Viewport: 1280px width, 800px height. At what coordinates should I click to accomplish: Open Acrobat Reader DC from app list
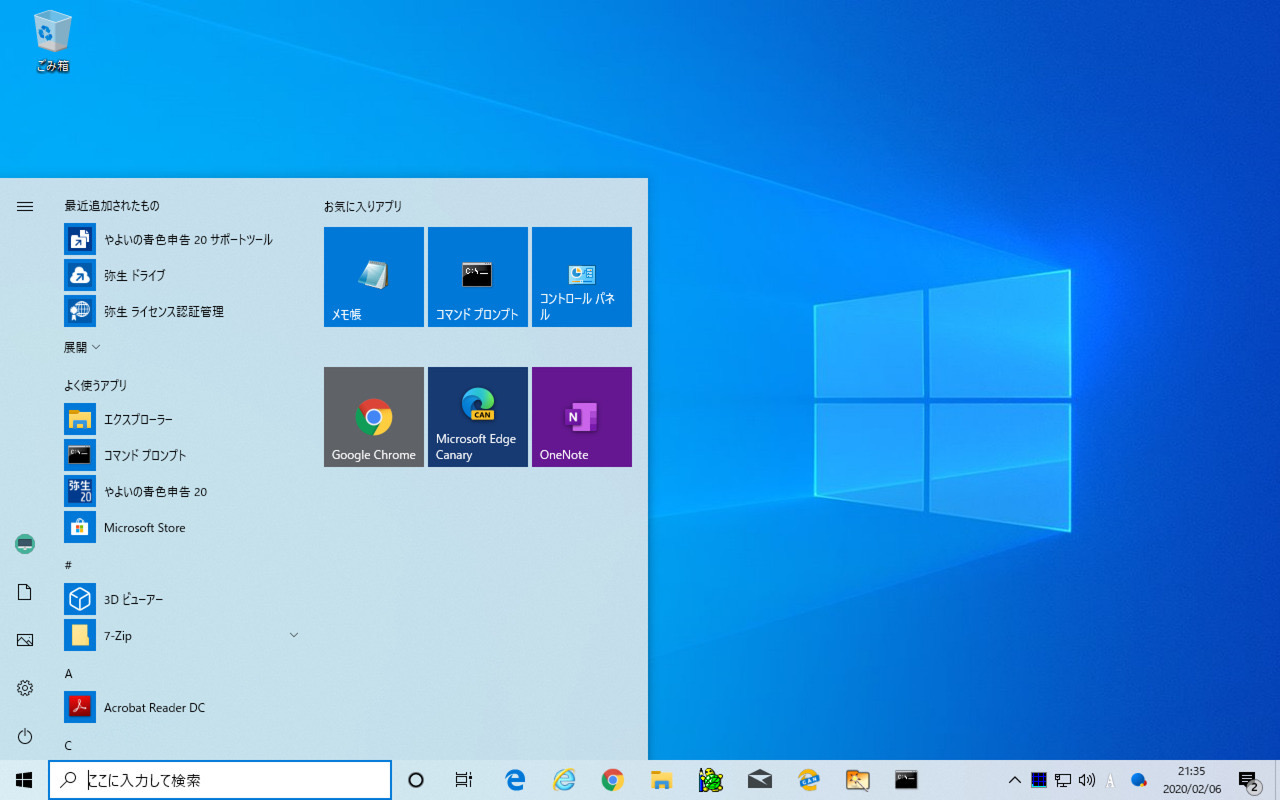[154, 707]
